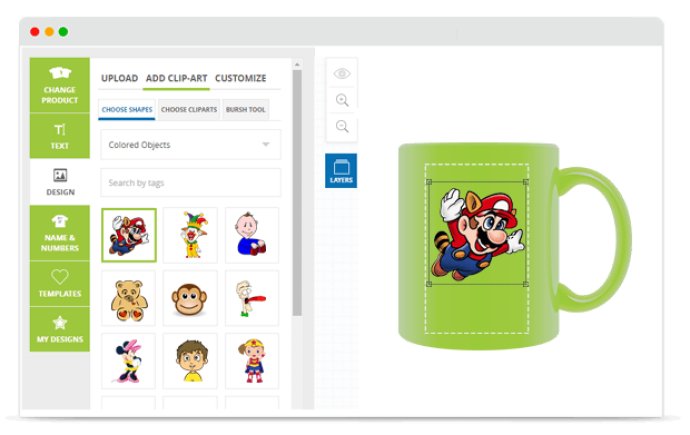690x435 pixels.
Task: Click the clipart panel scrollbar
Action: click(x=297, y=192)
